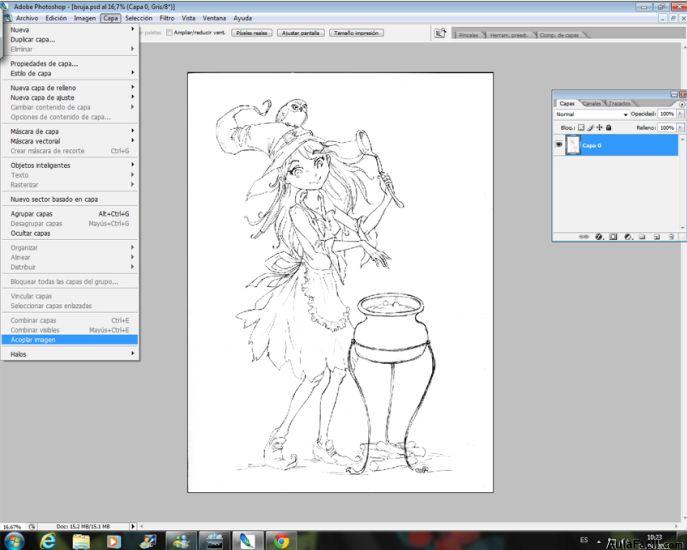Screen dimensions: 687x550
Task: Click Píxeles reales button
Action: [x=251, y=33]
